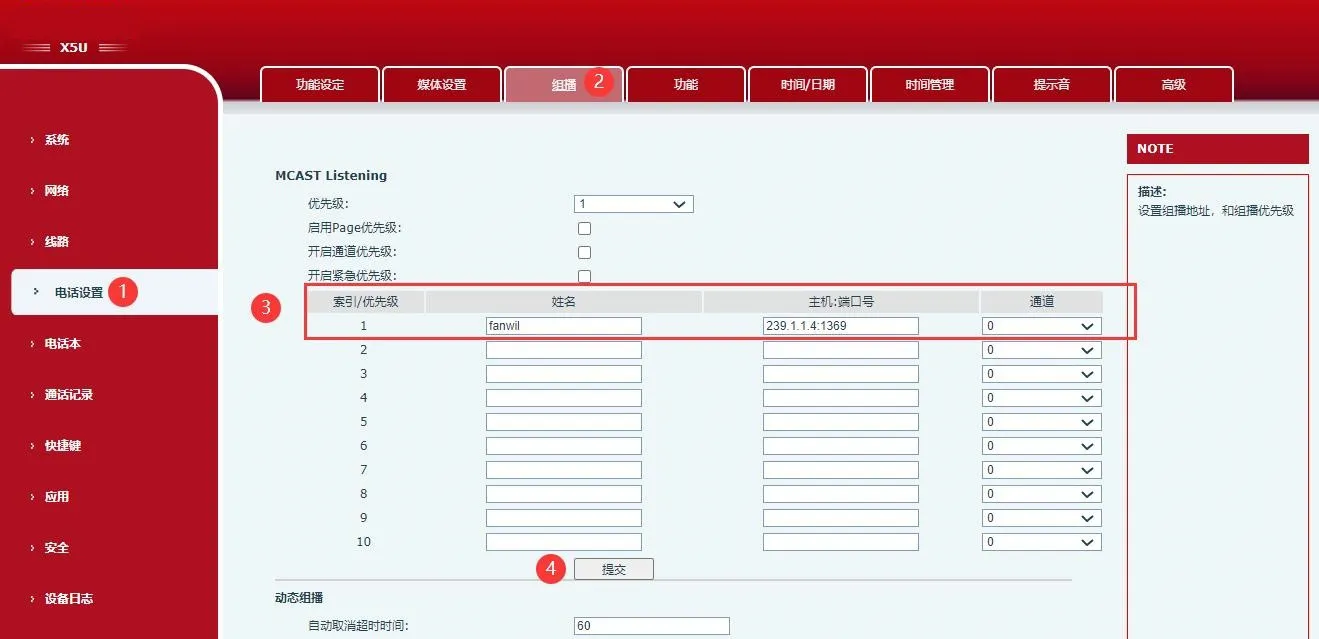Screen dimensions: 1319x639
Task: Open the 系统 sidebar section
Action: click(57, 140)
